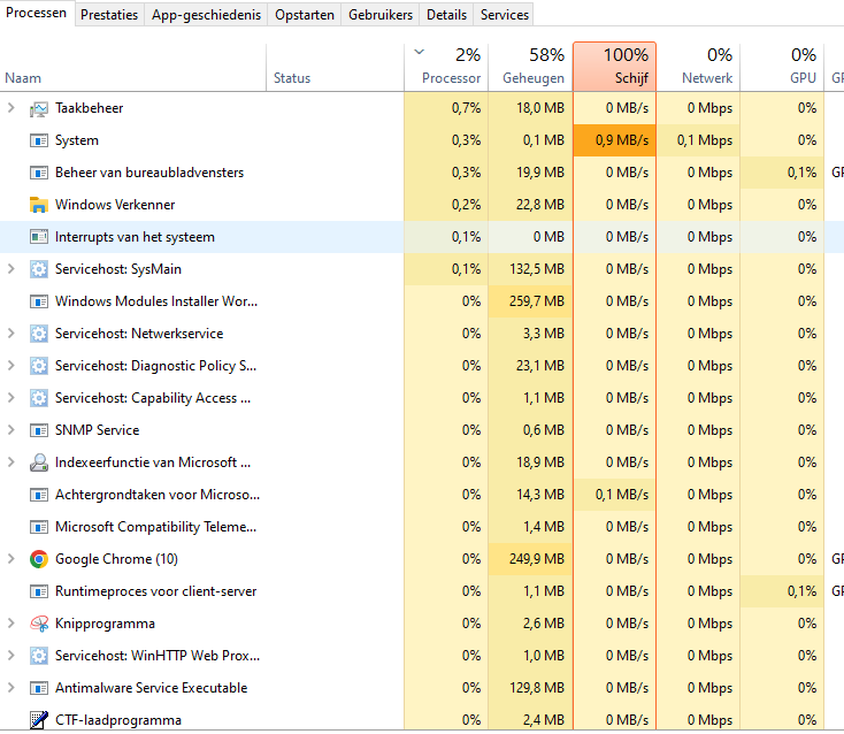Expand the Knipprogramma process group
This screenshot has height=734, width=844.
point(11,623)
